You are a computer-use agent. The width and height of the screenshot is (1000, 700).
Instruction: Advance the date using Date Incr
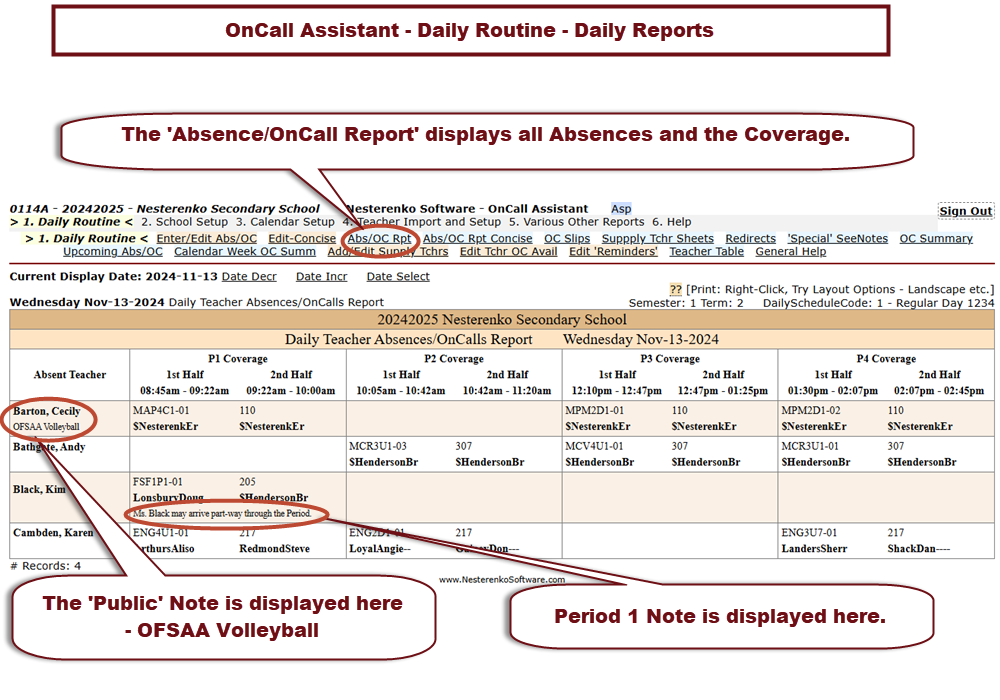coord(322,277)
